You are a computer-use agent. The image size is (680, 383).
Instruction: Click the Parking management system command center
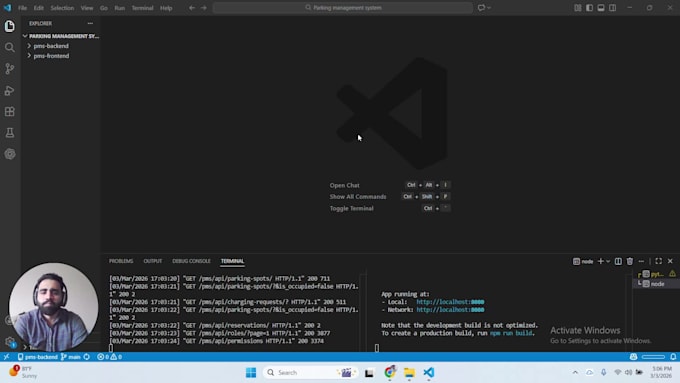[x=343, y=8]
